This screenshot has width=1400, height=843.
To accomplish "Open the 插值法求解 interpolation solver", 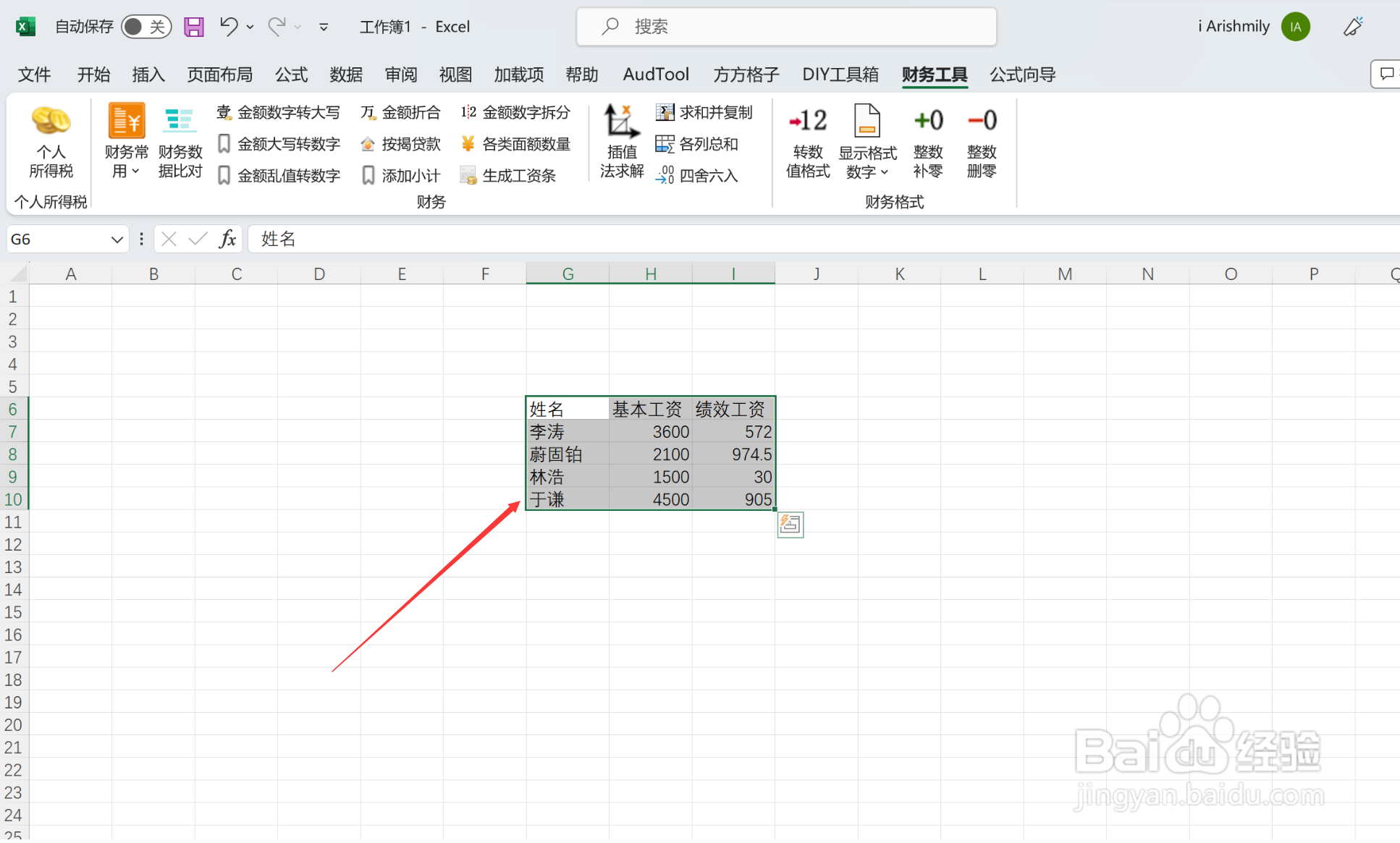I will (621, 142).
